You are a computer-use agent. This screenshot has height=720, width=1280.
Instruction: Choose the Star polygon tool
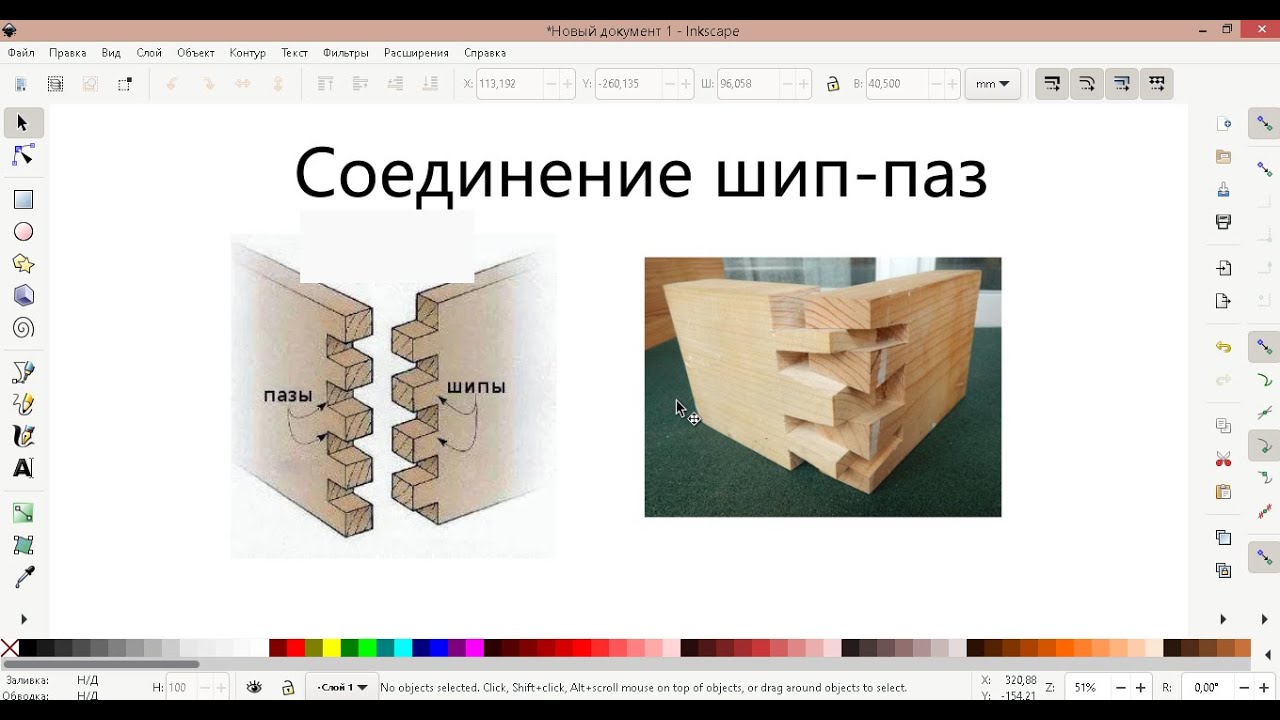point(23,264)
